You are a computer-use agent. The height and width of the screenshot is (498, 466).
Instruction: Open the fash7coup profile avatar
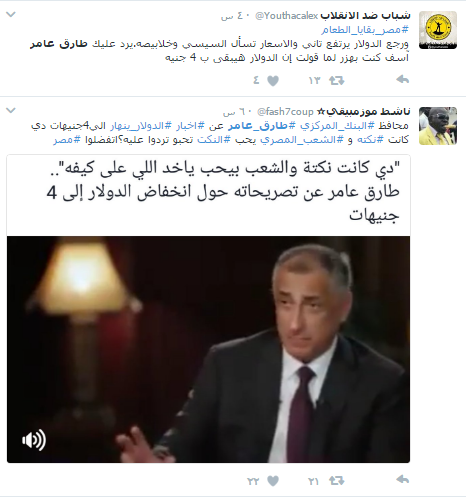438,126
